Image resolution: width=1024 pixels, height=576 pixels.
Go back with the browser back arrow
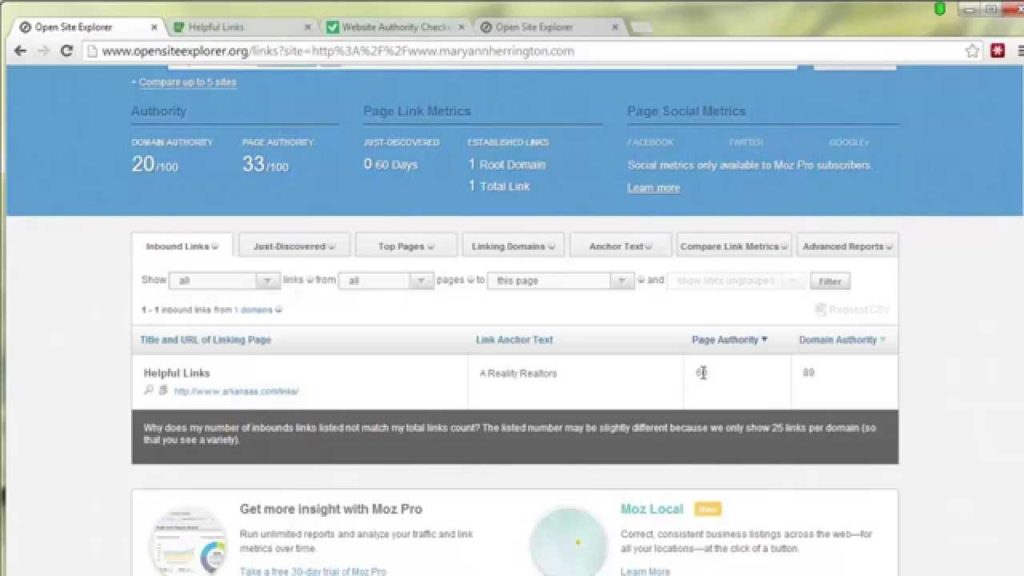tap(20, 51)
